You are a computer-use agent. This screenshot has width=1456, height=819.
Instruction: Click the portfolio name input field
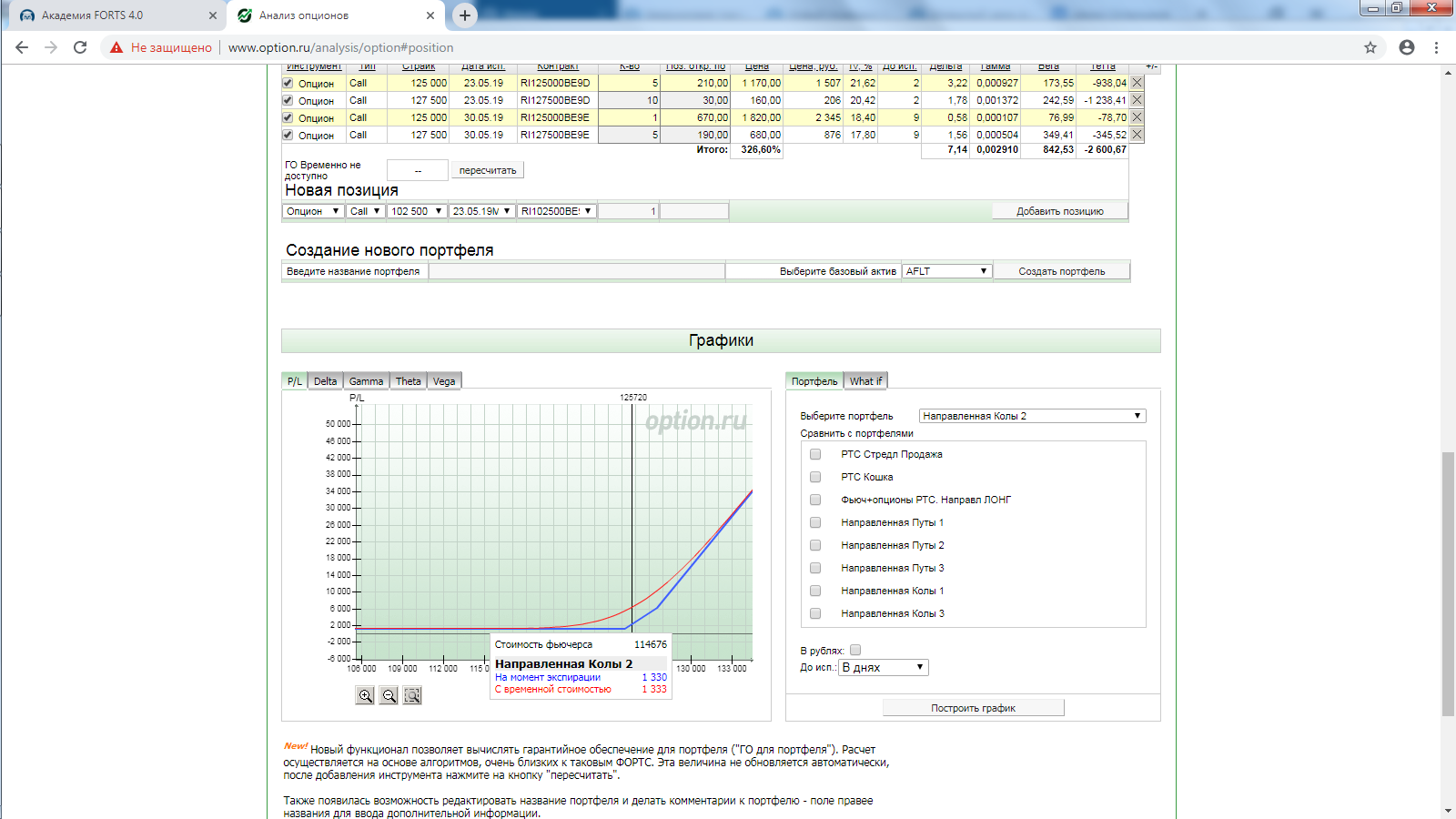pos(576,271)
